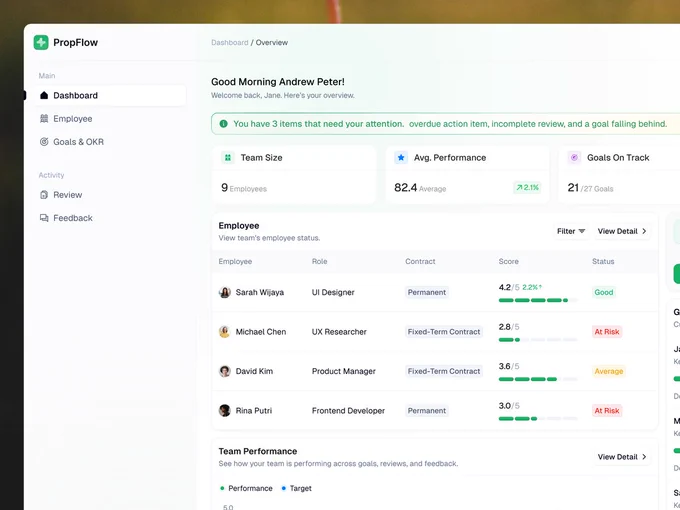Click Michael Chen's At Risk status badge

click(x=607, y=332)
